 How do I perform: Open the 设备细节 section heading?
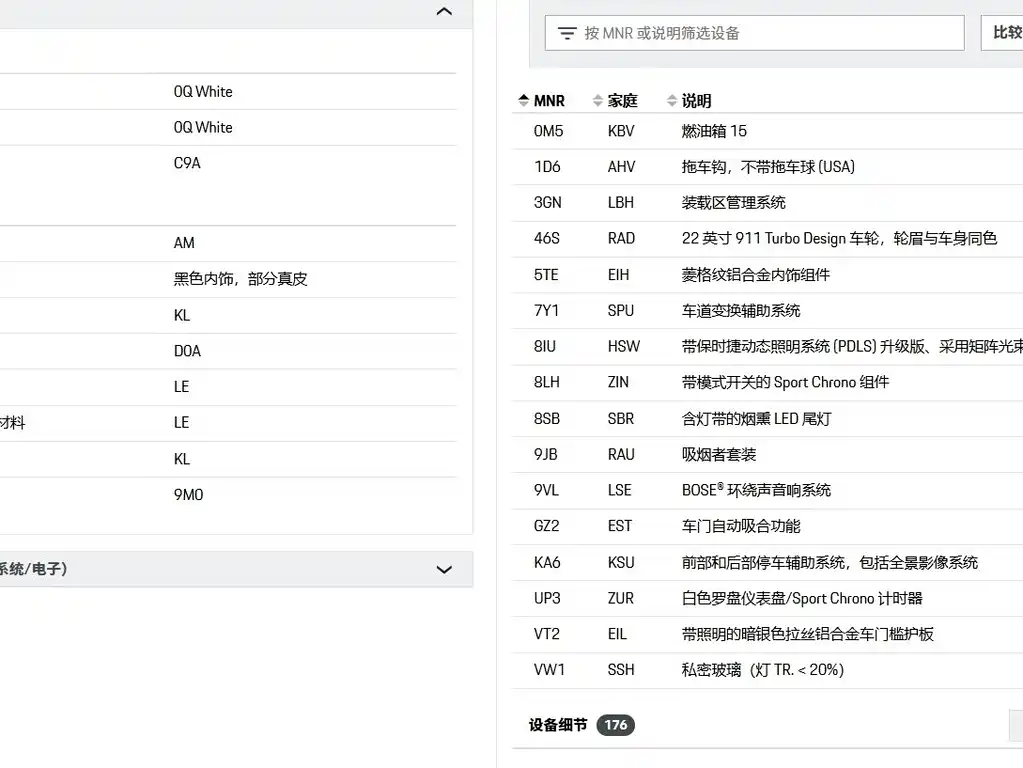(x=558, y=725)
